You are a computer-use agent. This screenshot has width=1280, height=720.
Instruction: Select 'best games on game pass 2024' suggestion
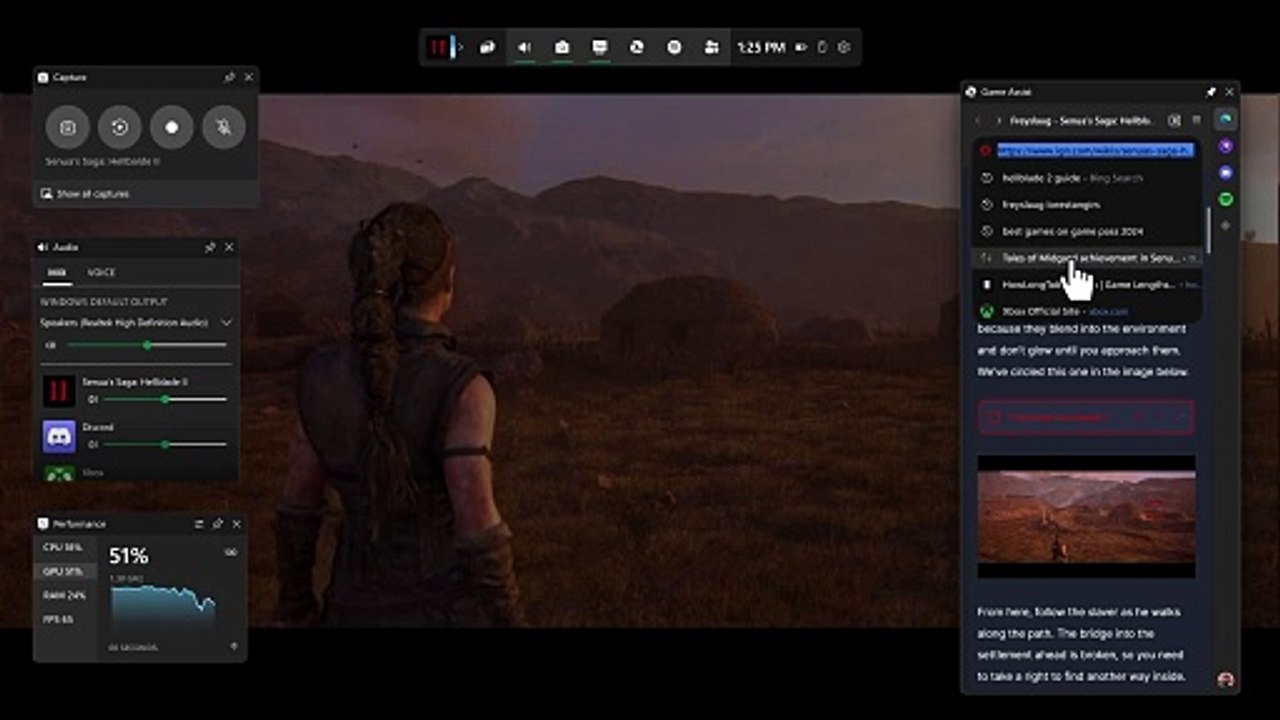[1086, 231]
